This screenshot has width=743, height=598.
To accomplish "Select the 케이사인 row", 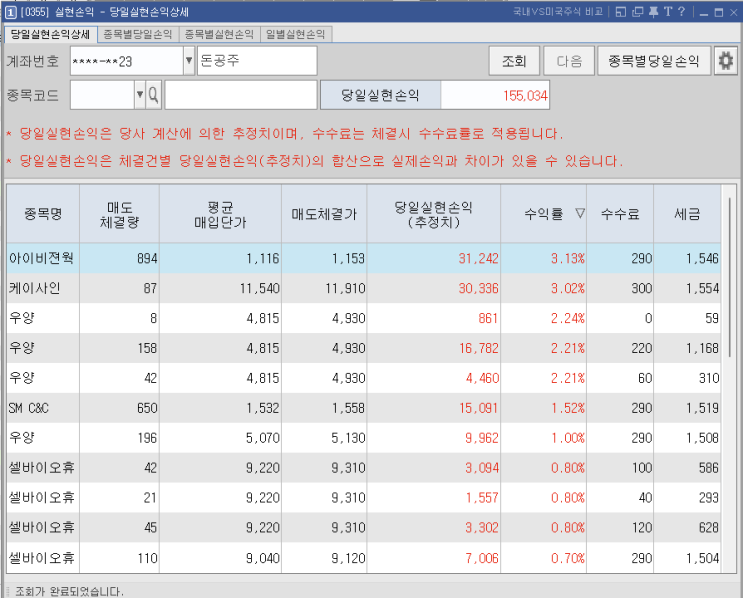I will (x=364, y=288).
